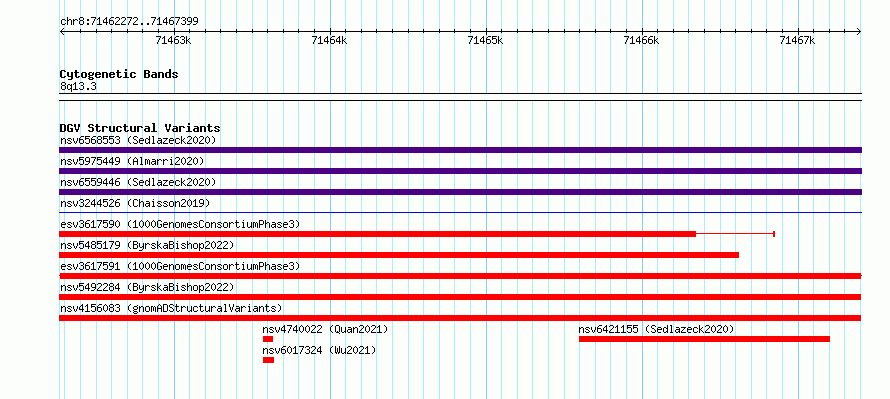890x399 pixels.
Task: Click the nsv6568553 (Sedlazeck2020) label
Action: (138, 140)
